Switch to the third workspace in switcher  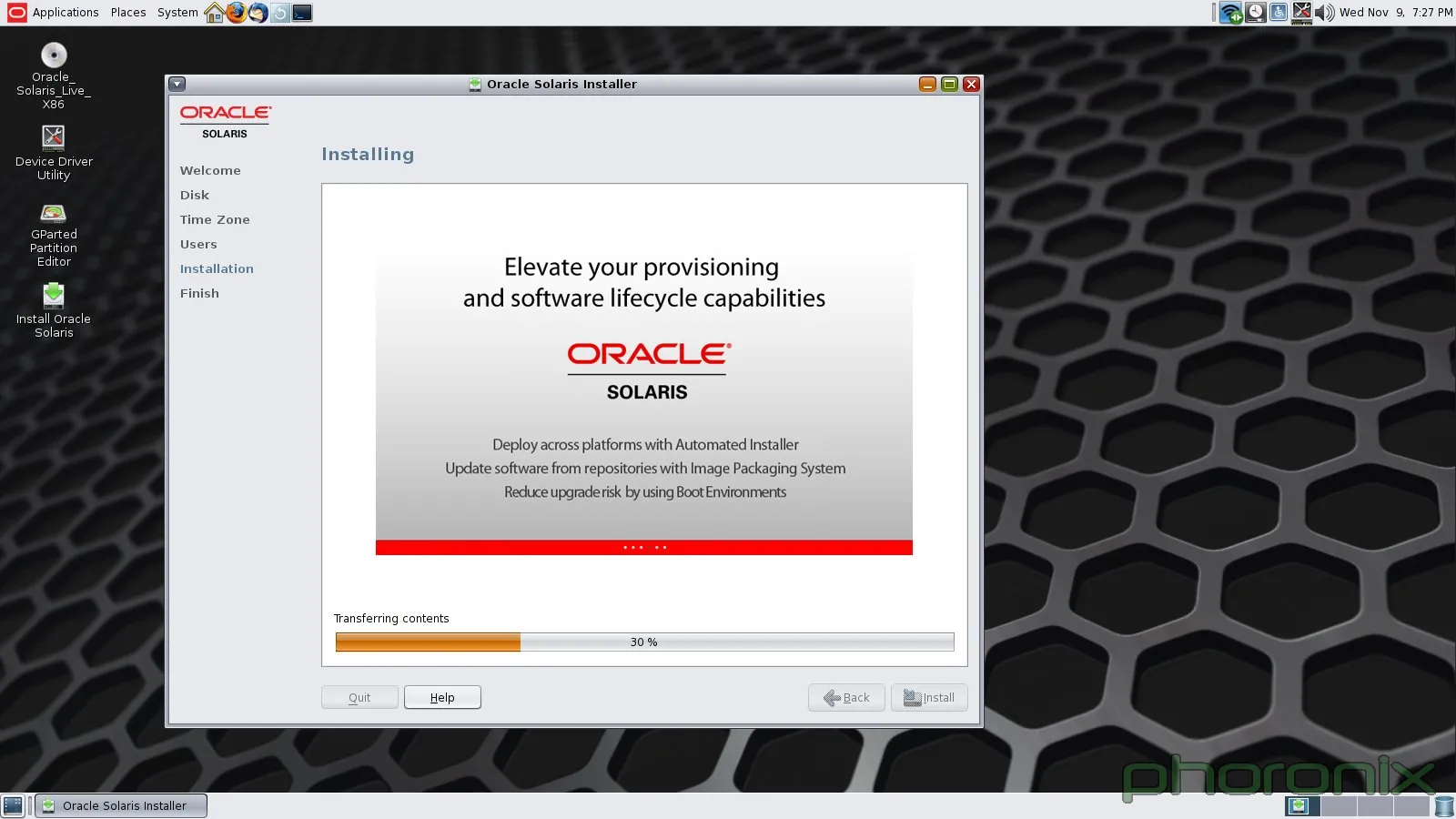coord(1375,806)
